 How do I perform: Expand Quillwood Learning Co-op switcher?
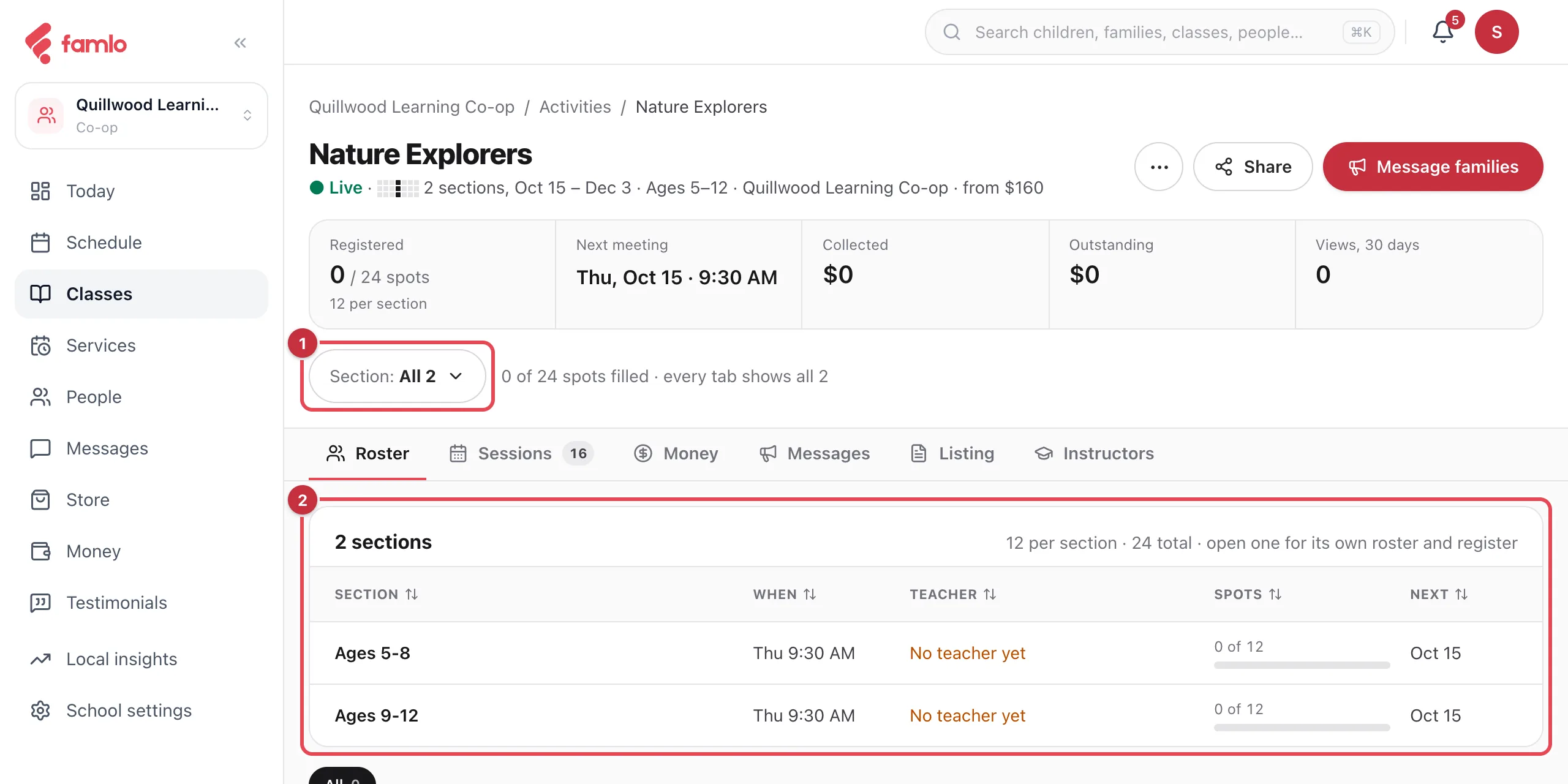(x=141, y=116)
